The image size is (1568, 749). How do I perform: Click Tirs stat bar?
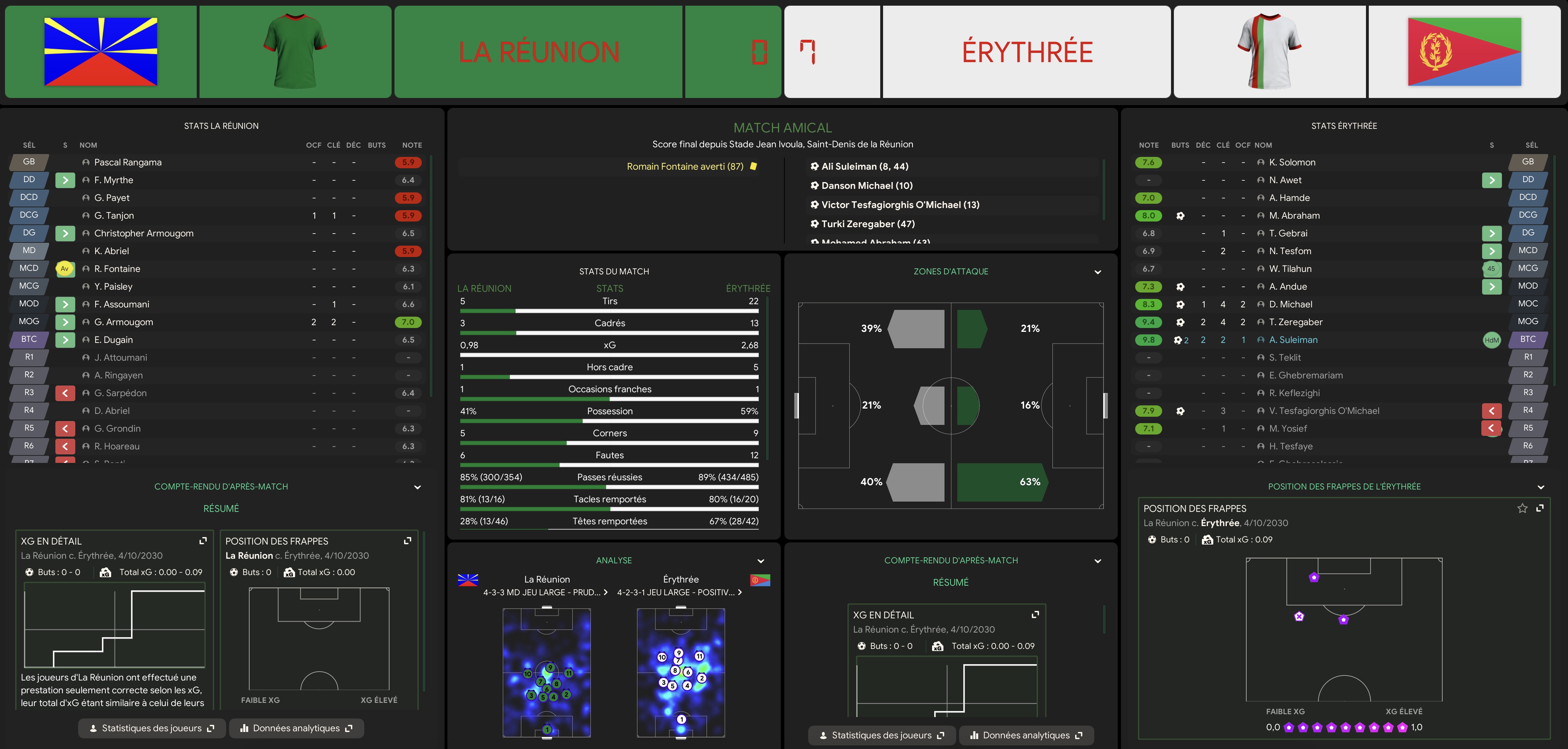(x=609, y=311)
